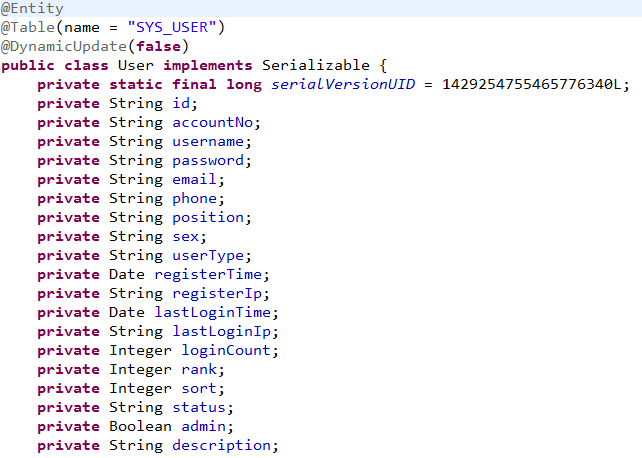Click the sort field name
The image size is (642, 458).
coord(199,388)
